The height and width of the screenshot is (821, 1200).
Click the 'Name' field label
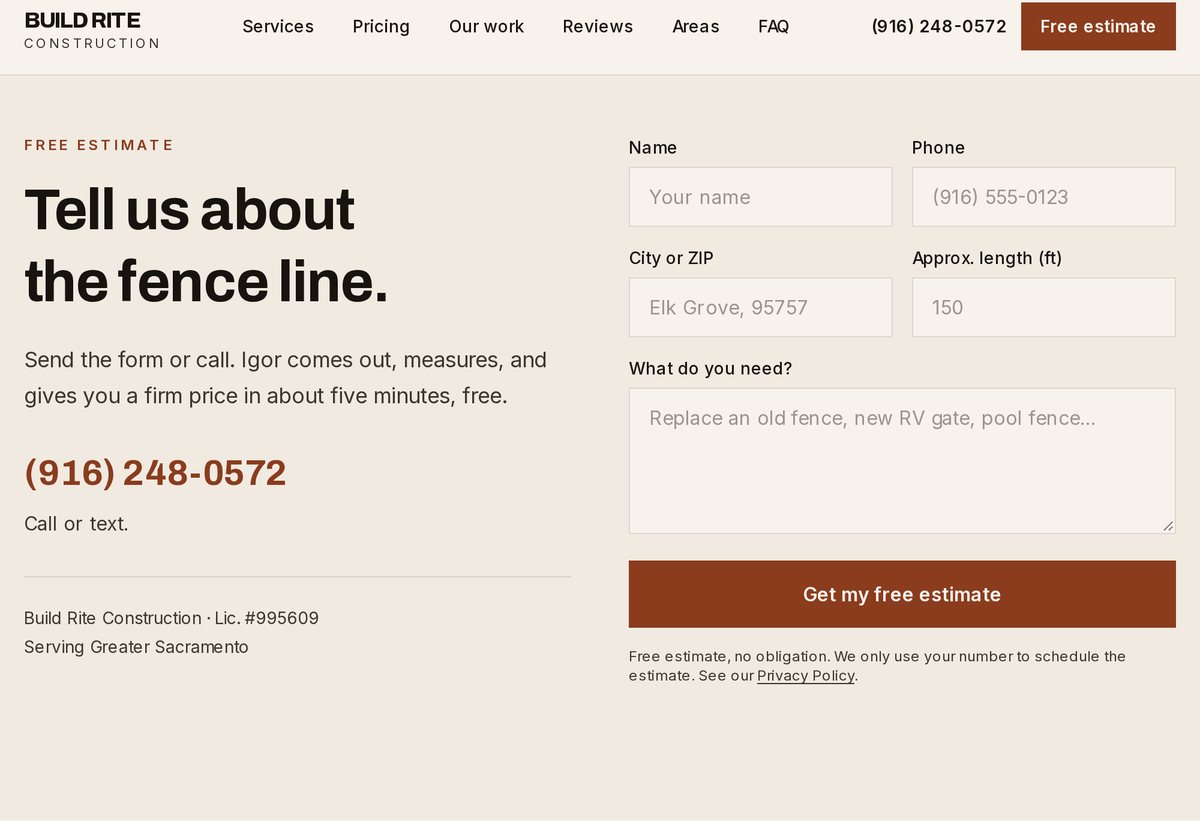click(x=653, y=148)
